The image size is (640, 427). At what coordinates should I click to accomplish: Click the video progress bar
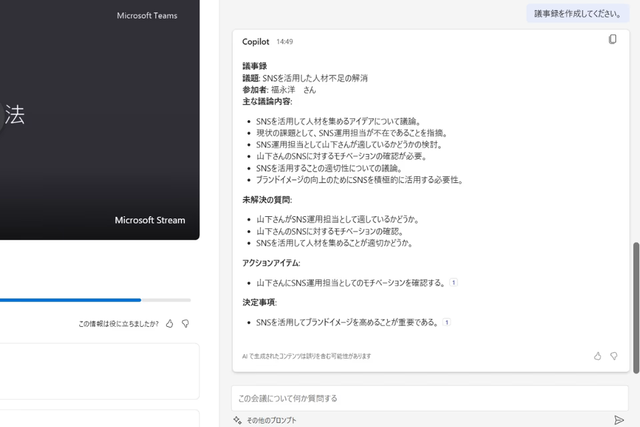[95, 299]
